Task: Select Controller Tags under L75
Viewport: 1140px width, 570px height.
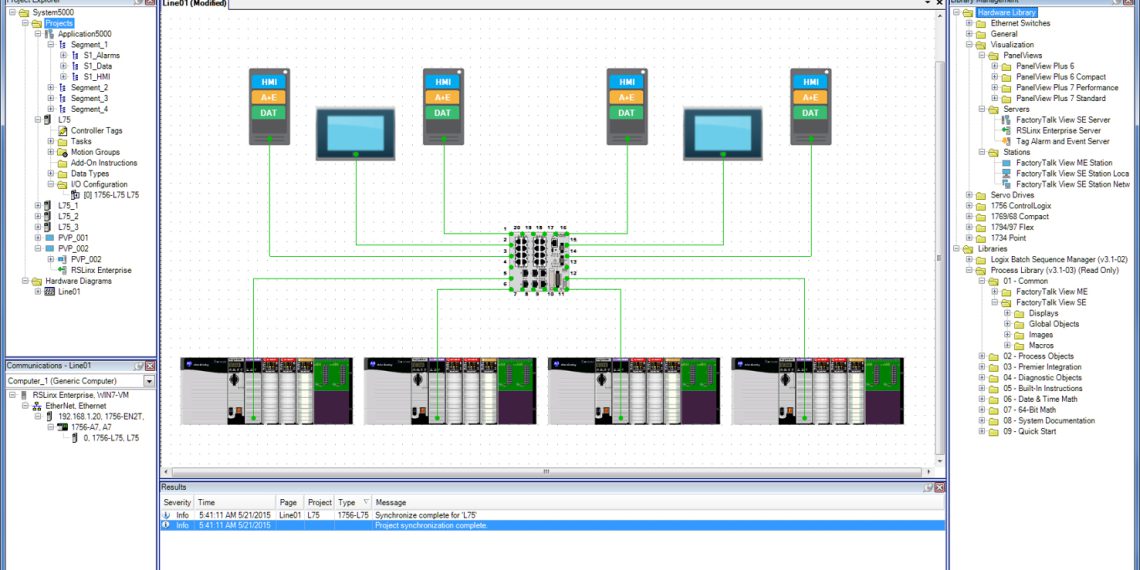Action: [x=96, y=131]
